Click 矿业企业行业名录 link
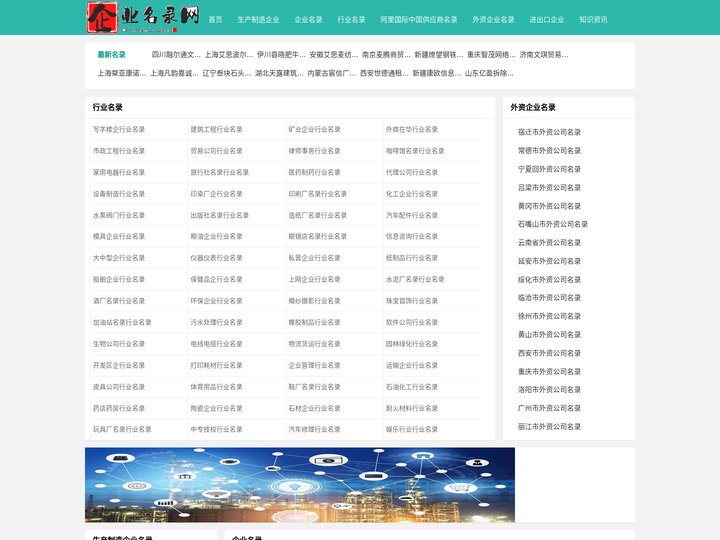The height and width of the screenshot is (540, 720). [315, 129]
